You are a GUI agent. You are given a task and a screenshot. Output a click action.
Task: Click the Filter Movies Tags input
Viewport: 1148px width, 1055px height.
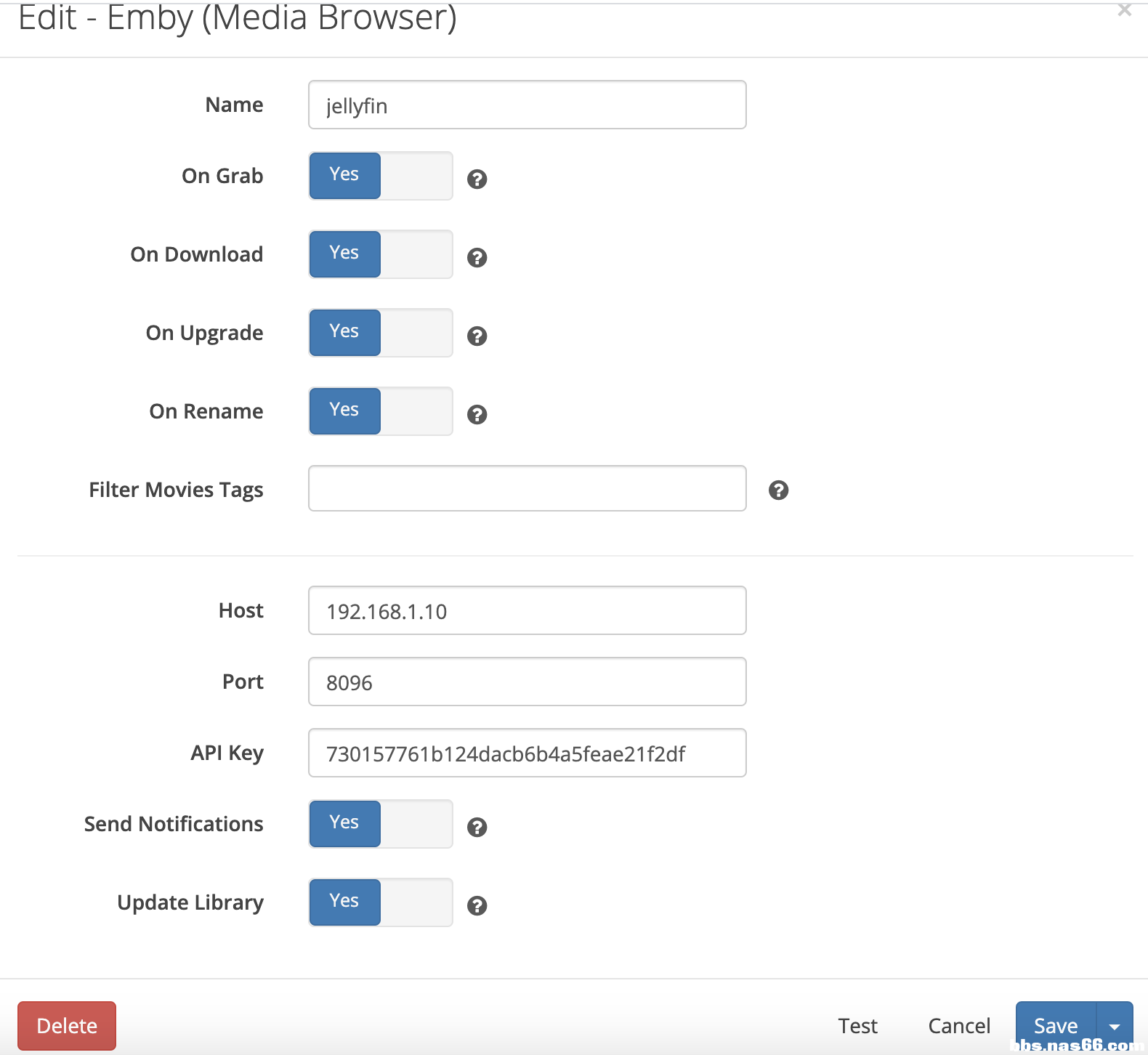click(527, 488)
